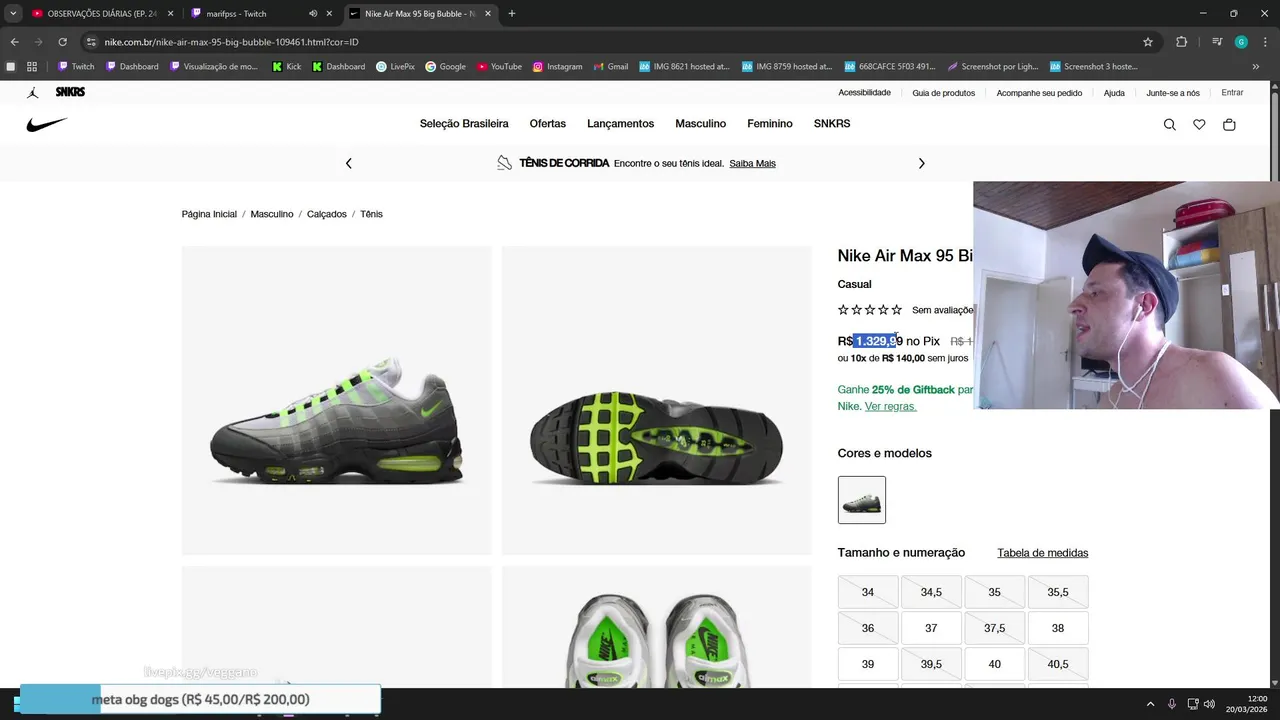Open favorites heart icon
The image size is (1280, 720).
tap(1199, 125)
